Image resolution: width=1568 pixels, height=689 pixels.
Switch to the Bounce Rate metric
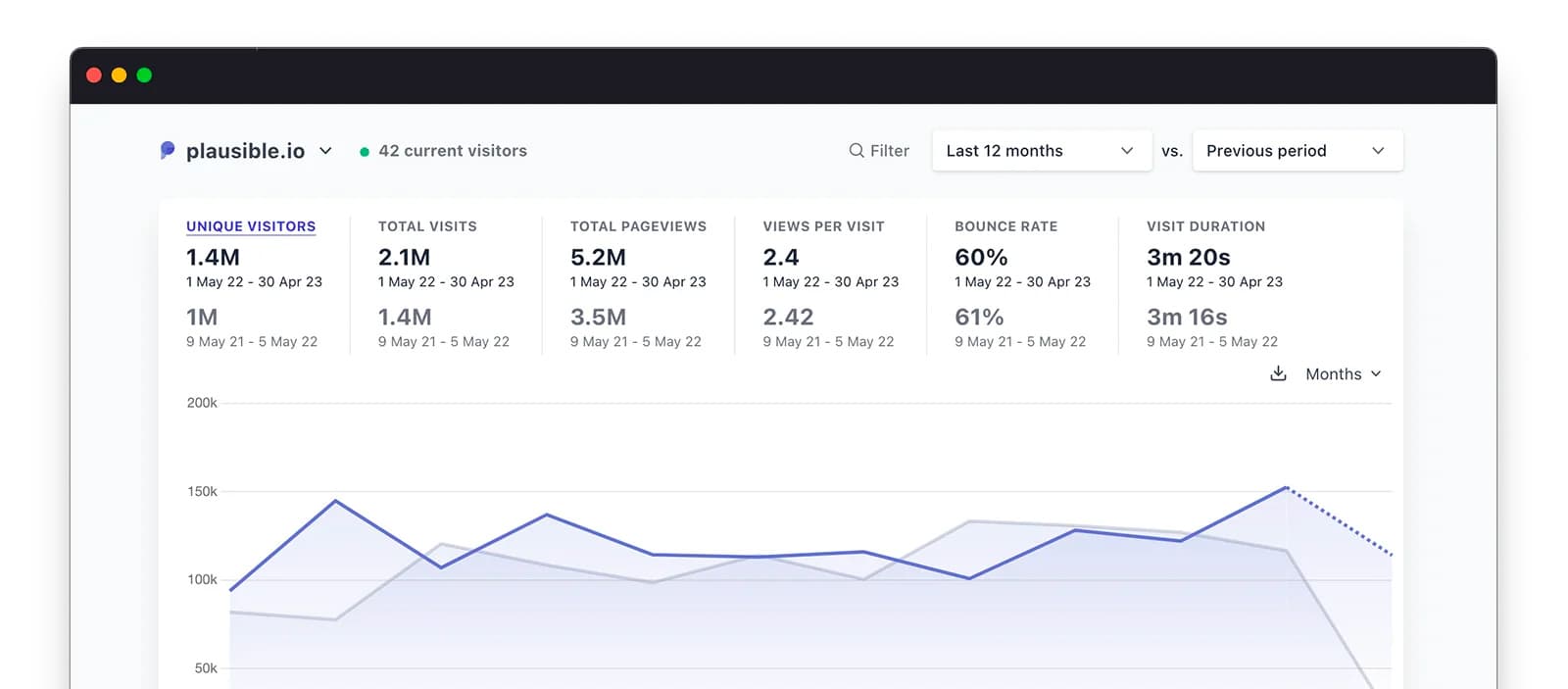1005,226
